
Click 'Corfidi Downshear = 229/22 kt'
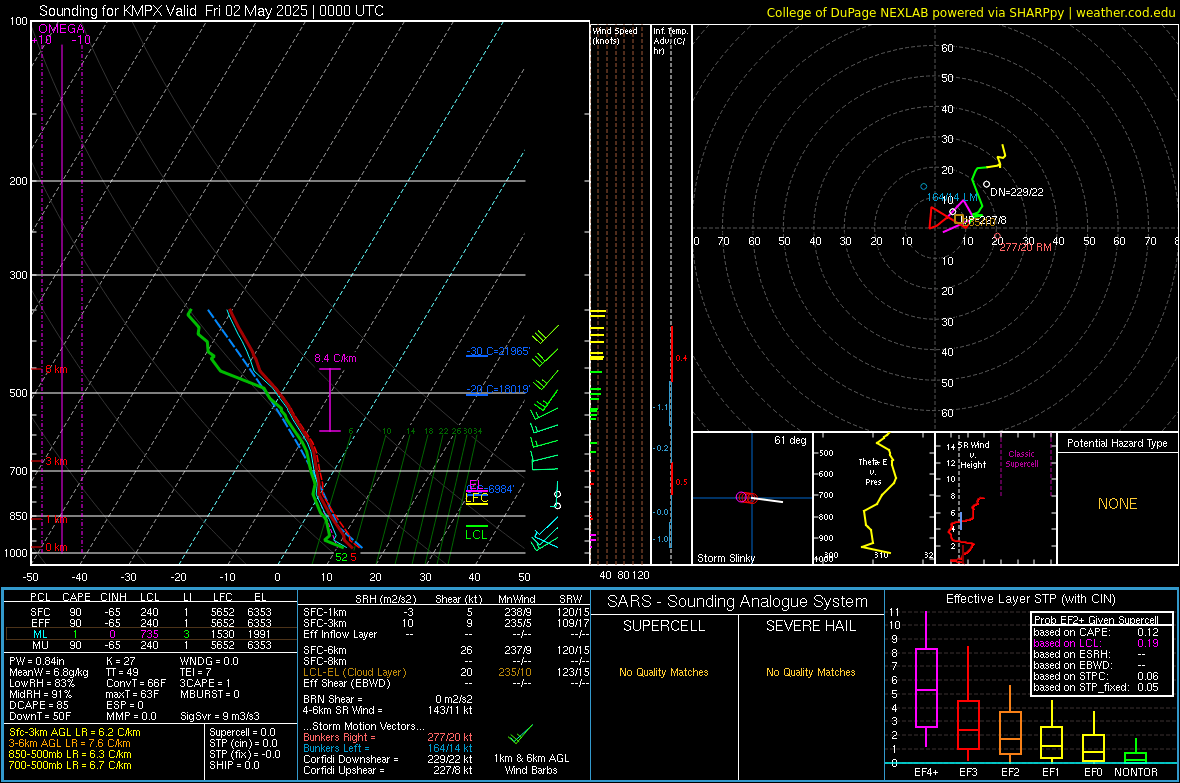[x=388, y=759]
